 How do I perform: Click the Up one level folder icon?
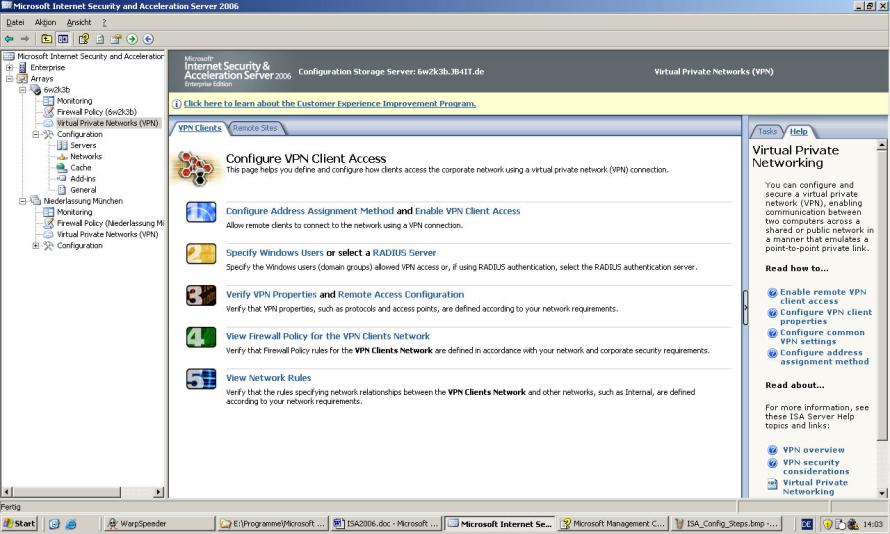pos(47,39)
